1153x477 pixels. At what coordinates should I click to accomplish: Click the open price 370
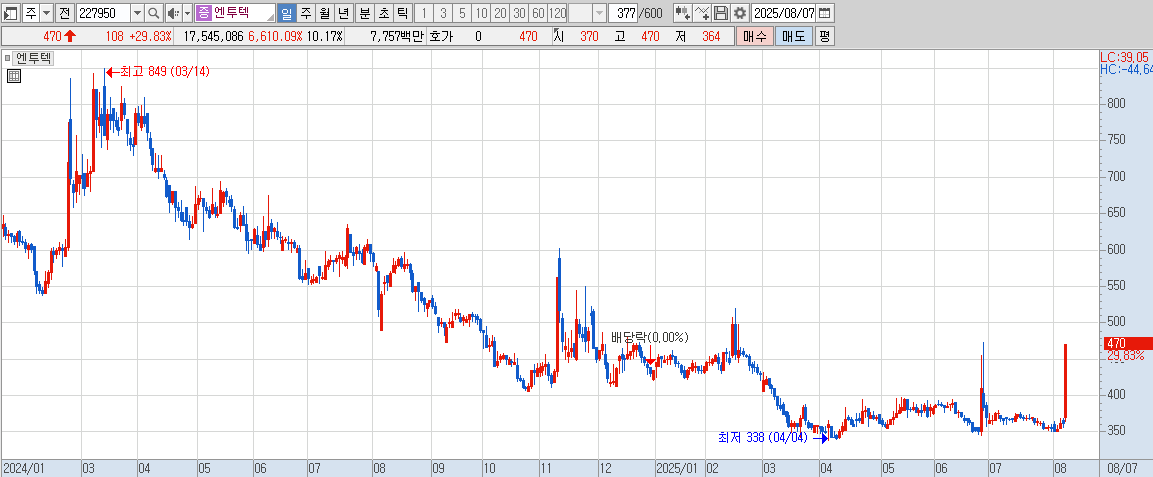pyautogui.click(x=589, y=36)
